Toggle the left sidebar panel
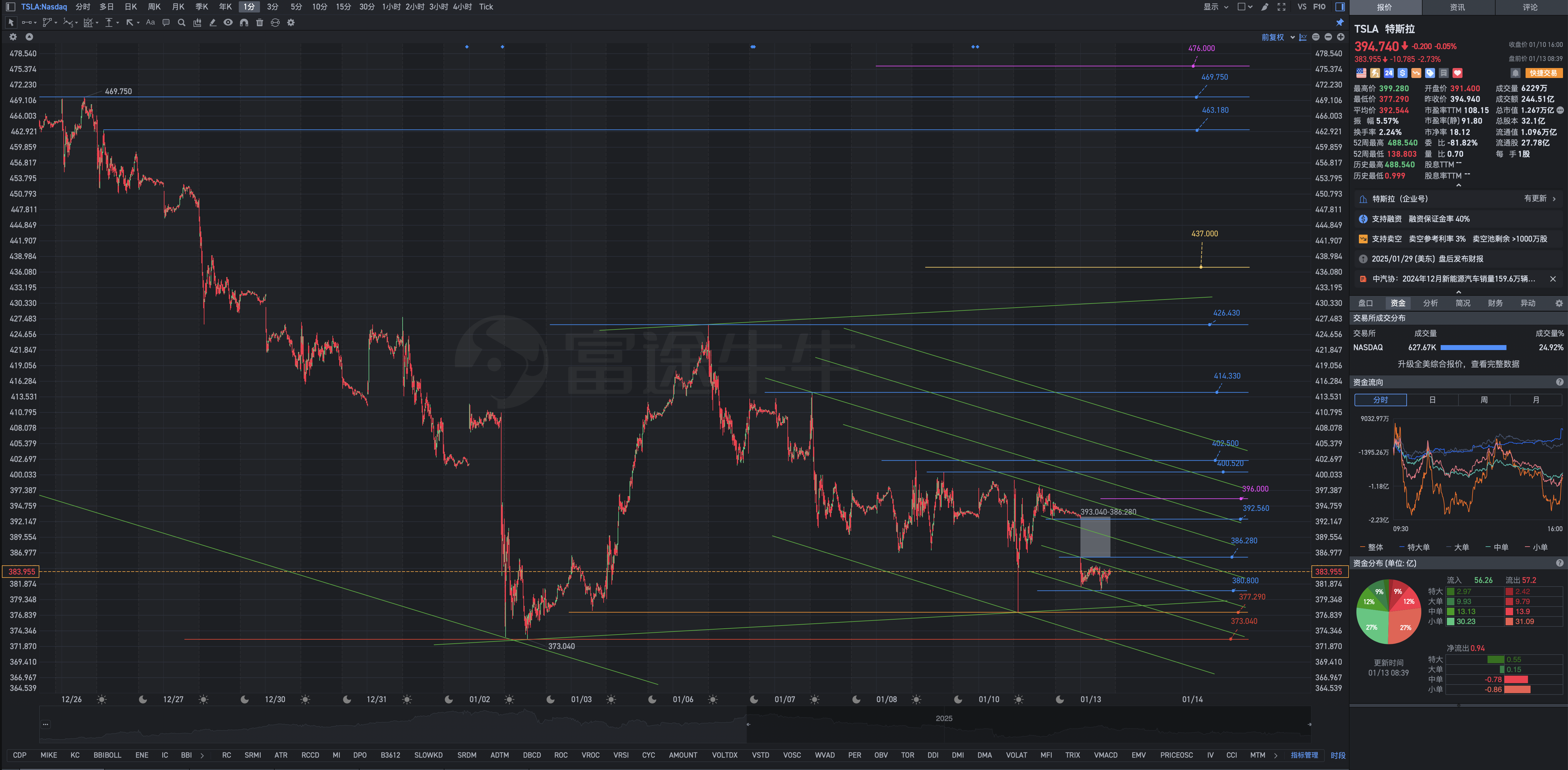 click(x=10, y=7)
